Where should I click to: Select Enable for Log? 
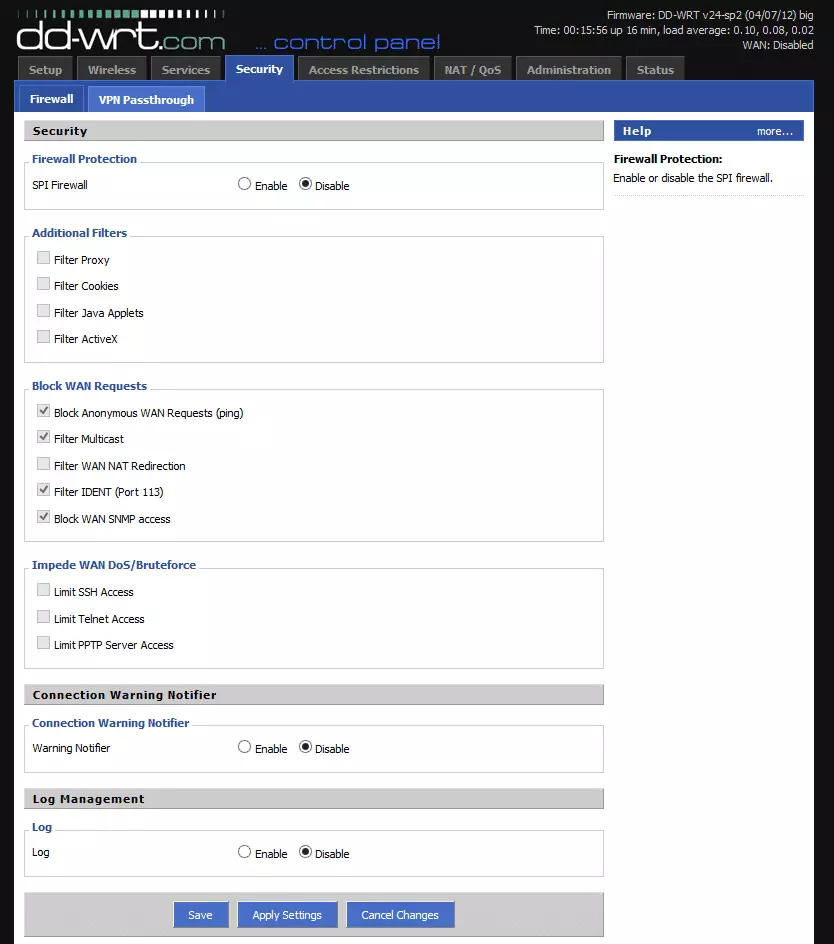245,852
